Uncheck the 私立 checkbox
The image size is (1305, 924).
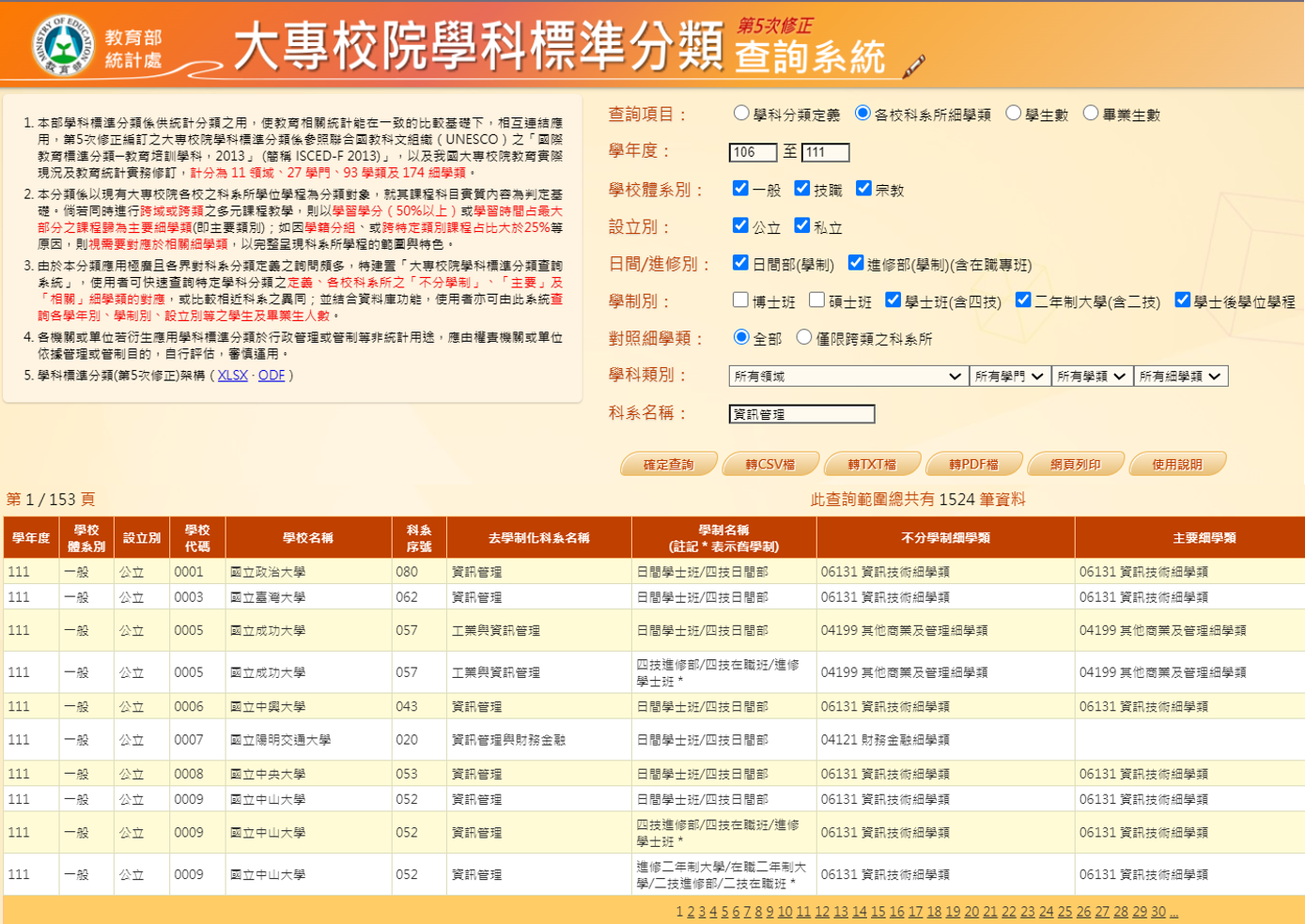coord(801,226)
